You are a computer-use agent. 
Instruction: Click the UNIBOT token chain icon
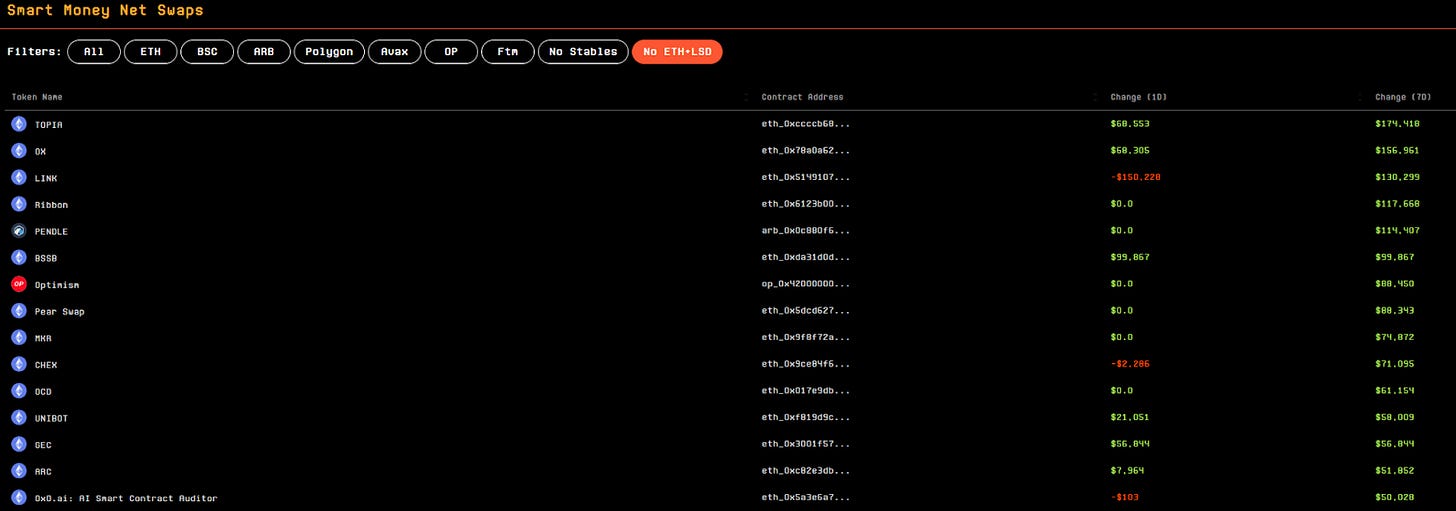(19, 417)
